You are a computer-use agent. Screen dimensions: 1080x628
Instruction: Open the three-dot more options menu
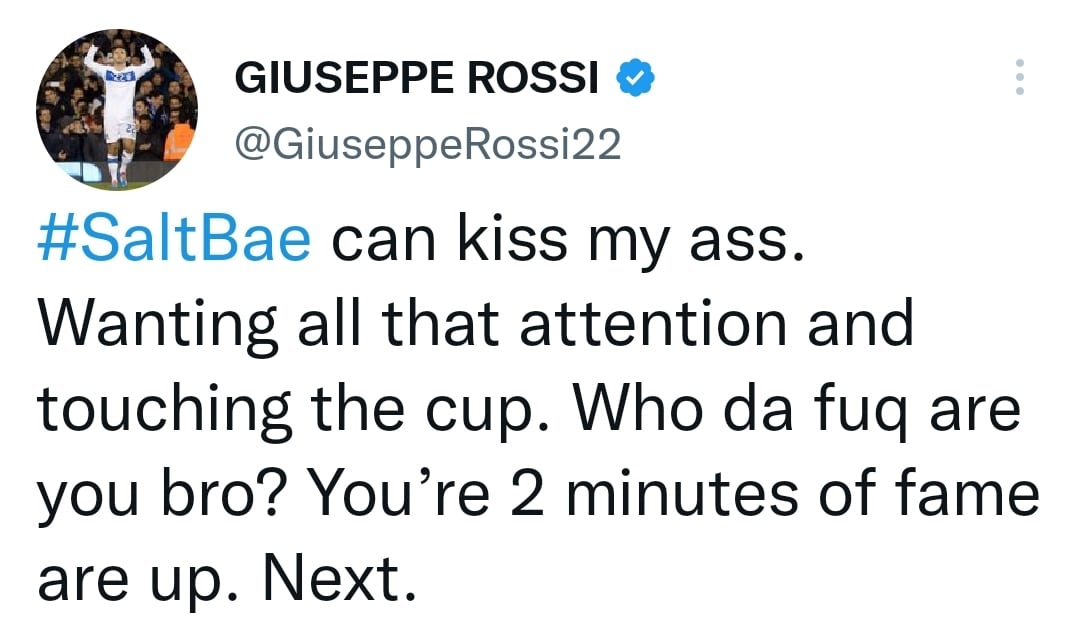[1019, 77]
